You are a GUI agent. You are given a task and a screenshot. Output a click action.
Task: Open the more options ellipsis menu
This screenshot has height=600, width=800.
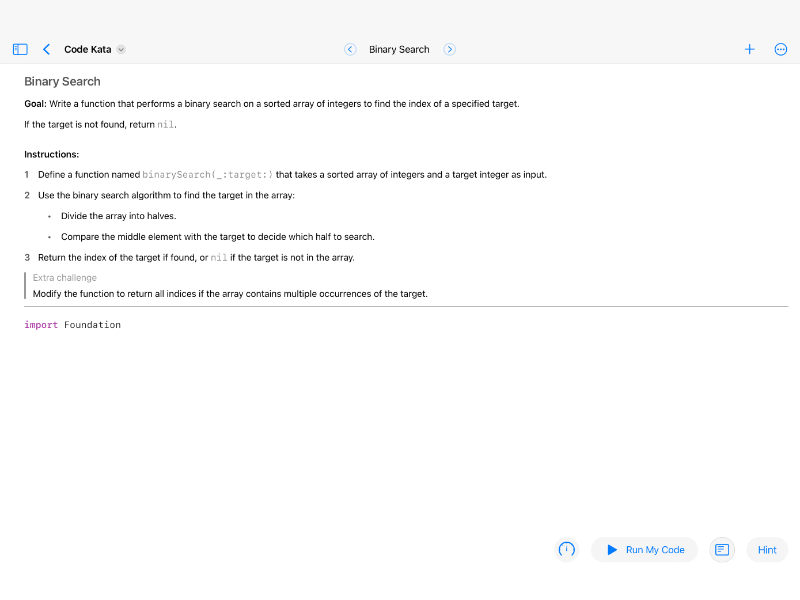pos(781,49)
